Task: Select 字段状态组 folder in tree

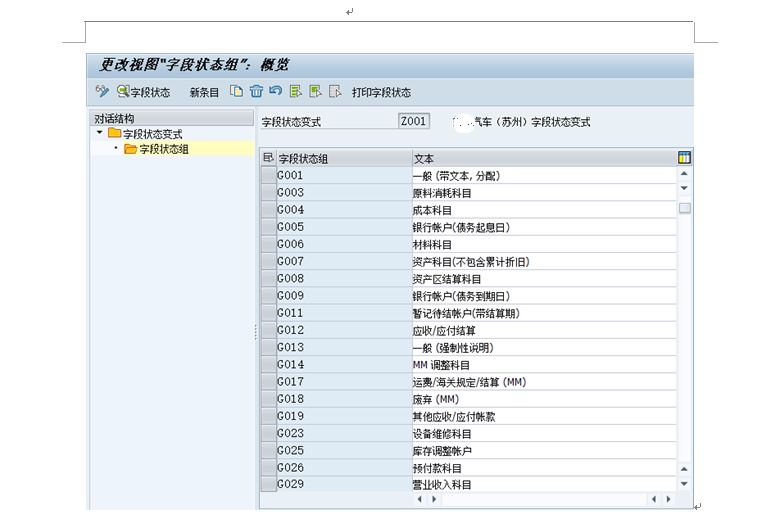Action: point(156,149)
